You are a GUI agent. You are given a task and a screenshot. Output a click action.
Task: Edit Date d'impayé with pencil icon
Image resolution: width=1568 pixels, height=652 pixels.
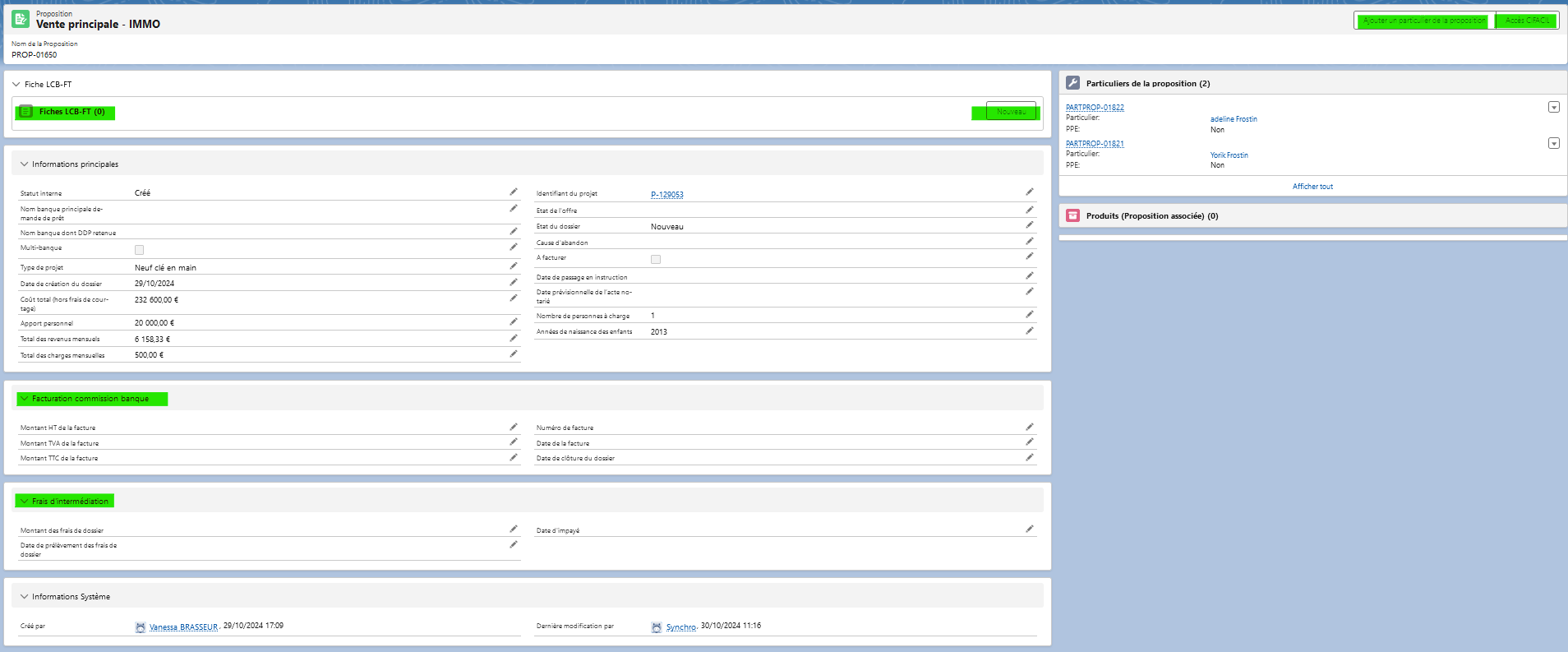click(x=1030, y=529)
